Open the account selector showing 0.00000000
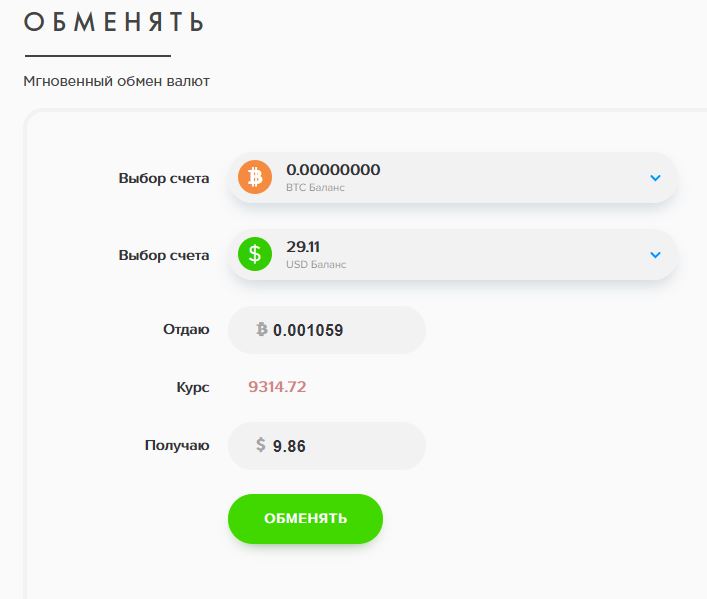707x599 pixels. [452, 178]
